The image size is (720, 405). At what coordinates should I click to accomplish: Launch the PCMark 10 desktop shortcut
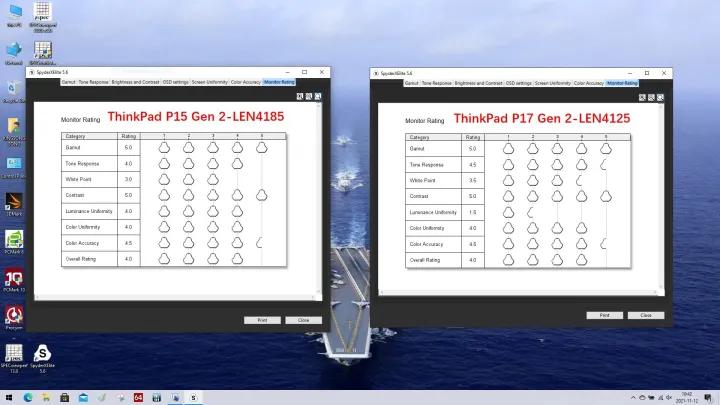(x=14, y=281)
